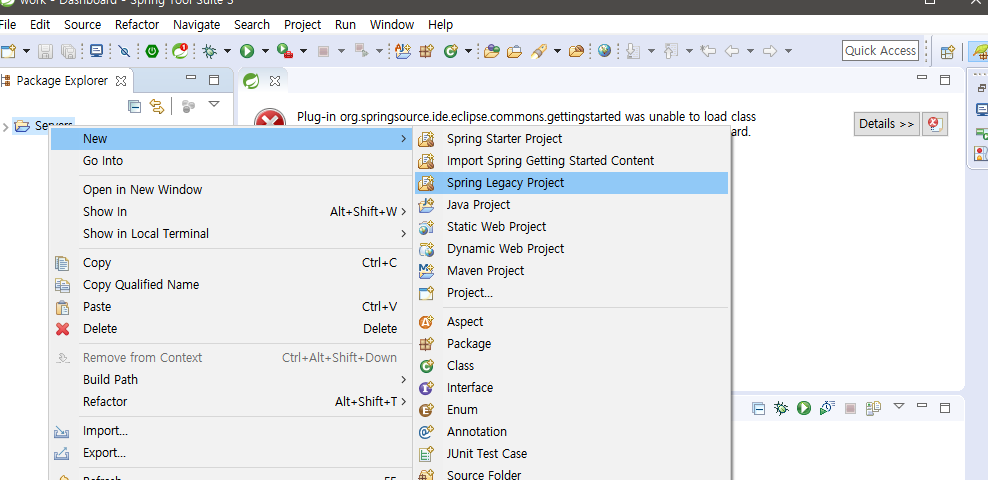Toggle Link with Editor in Package Explorer

(x=156, y=106)
